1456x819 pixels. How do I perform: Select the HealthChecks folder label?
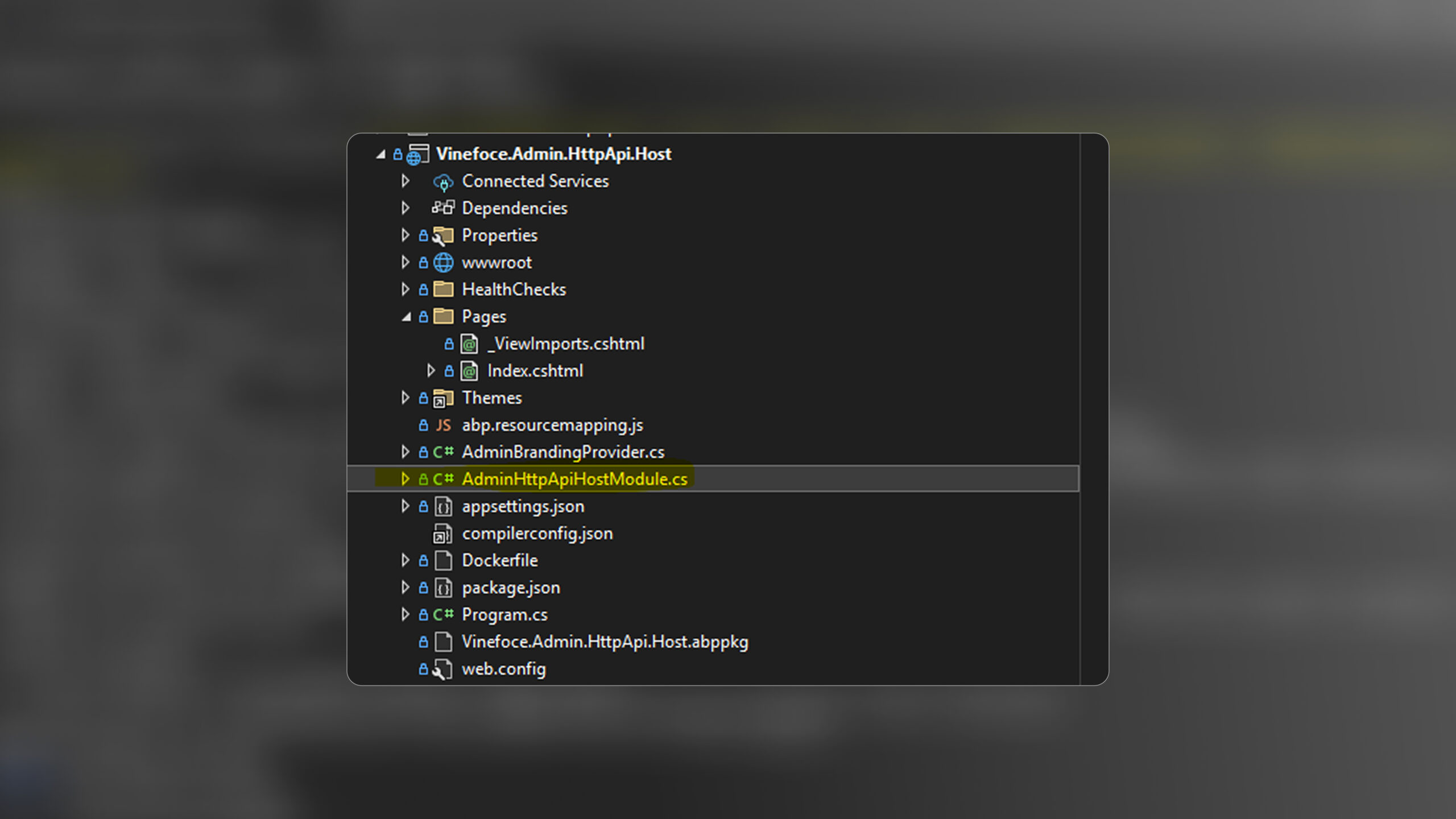[514, 289]
